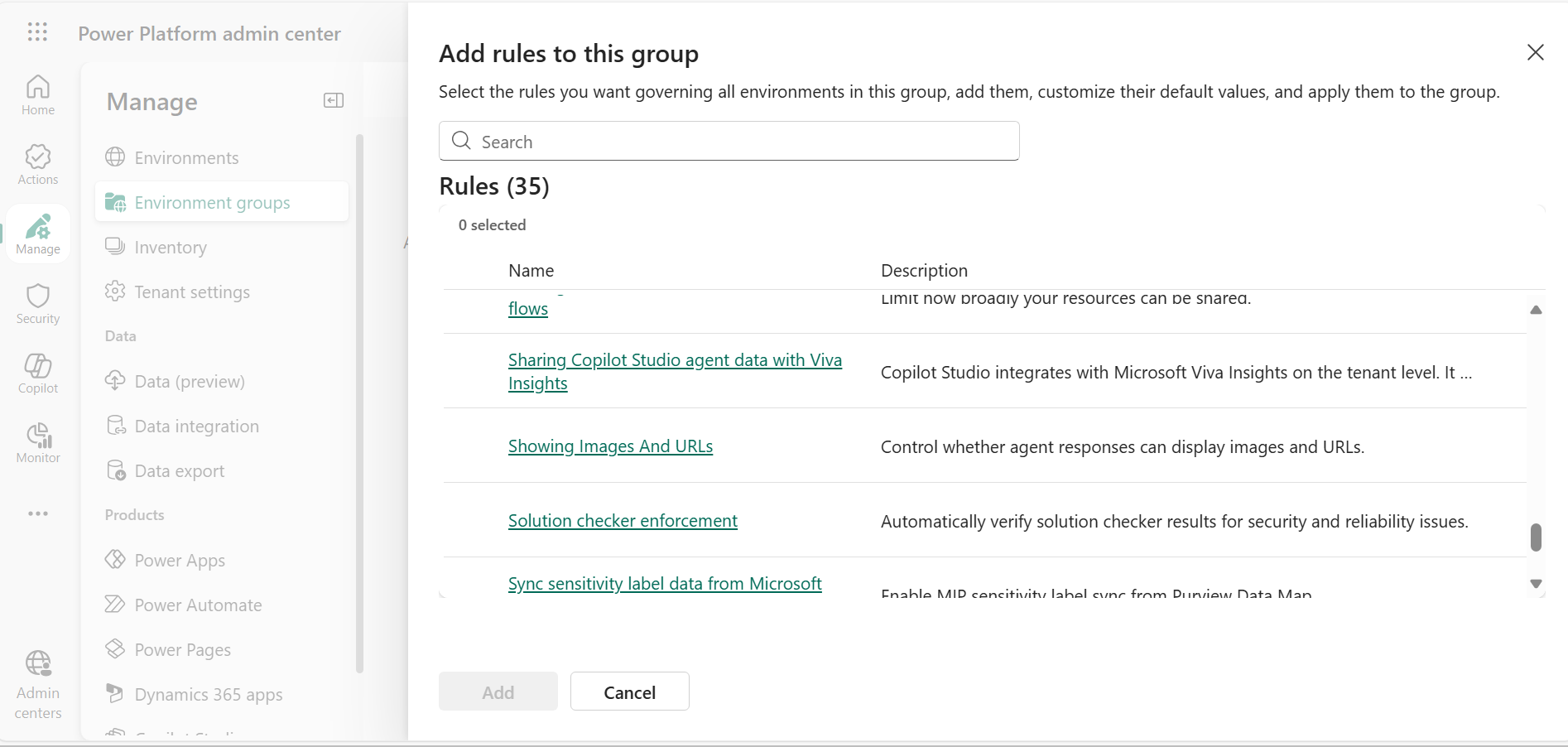Open the app launcher waffle icon

(x=37, y=32)
